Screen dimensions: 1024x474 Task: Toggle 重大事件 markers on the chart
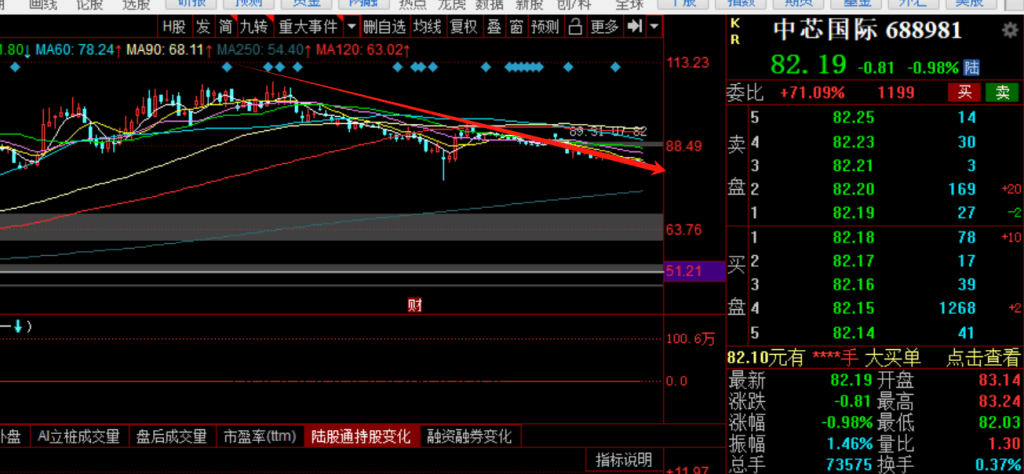coord(308,27)
